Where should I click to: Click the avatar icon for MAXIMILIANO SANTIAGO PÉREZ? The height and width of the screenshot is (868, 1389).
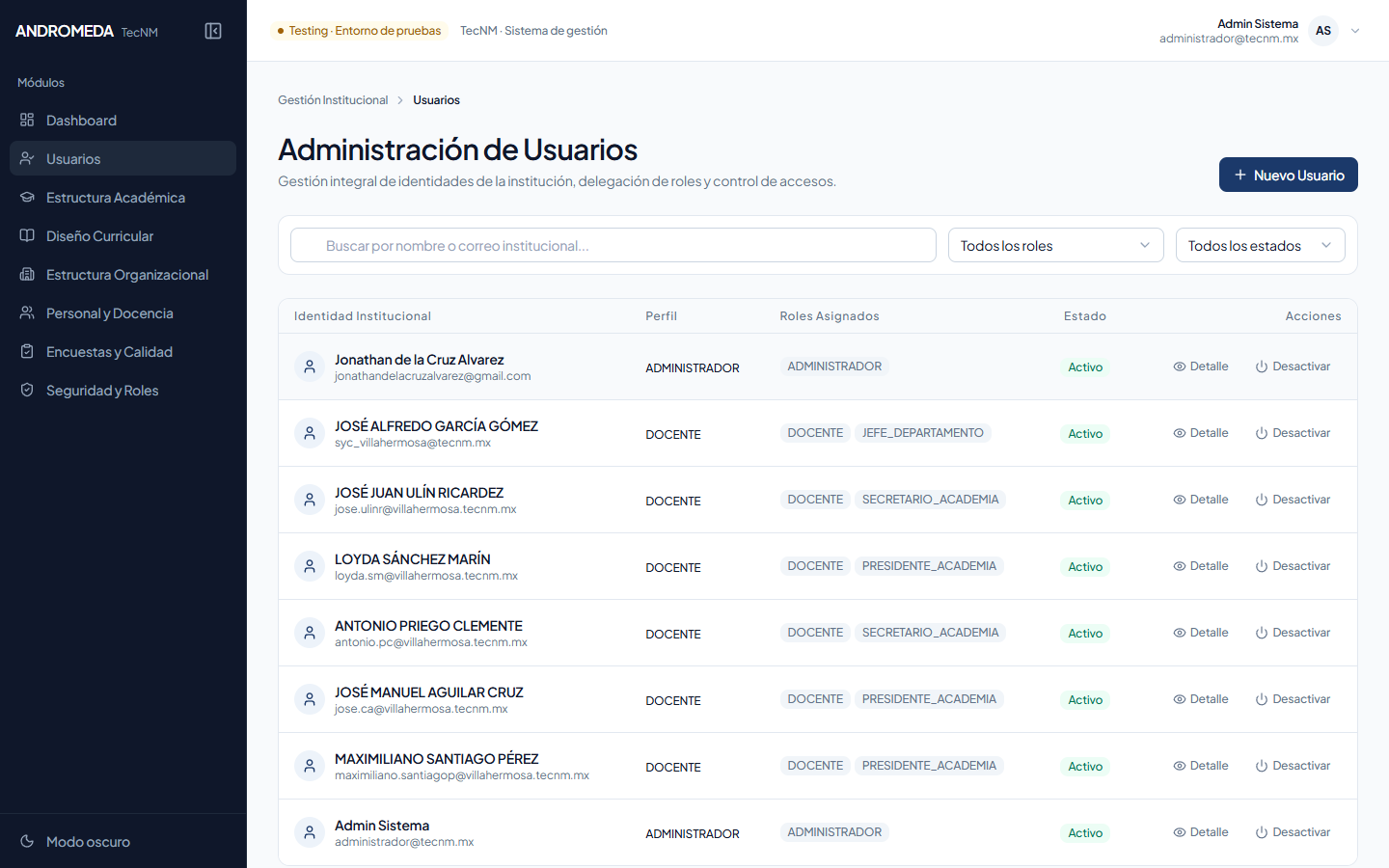point(310,766)
